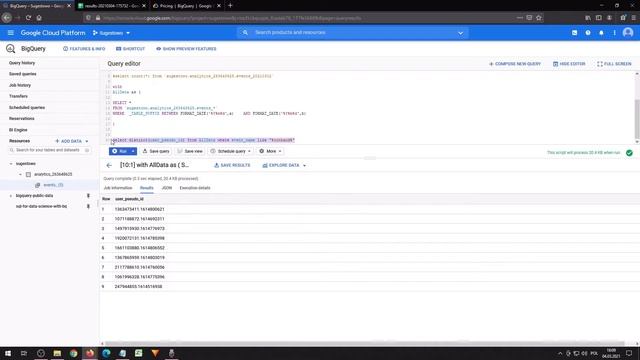Pin icon next to sql-for-data-science-with-bq
Screen dimensions: 640x360
[88, 206]
